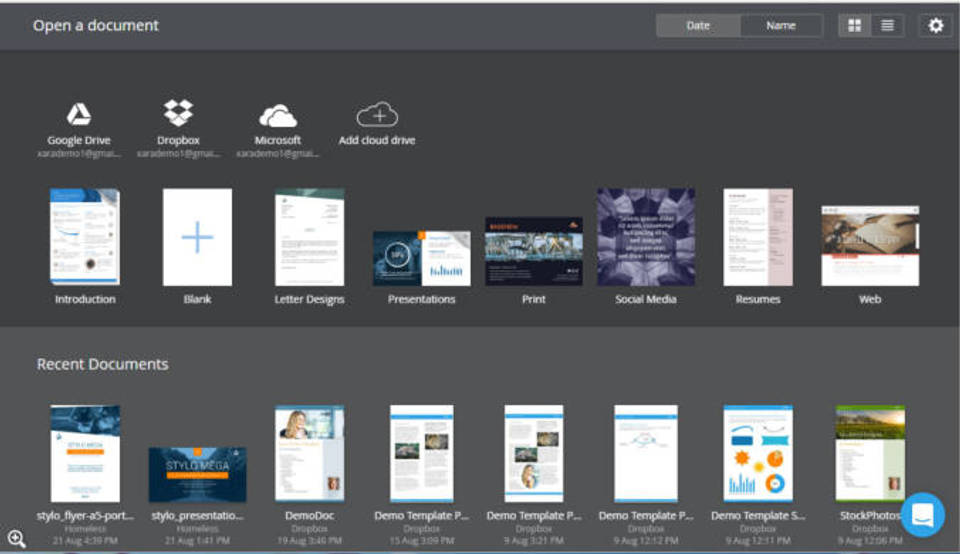
Task: Open the Resumes template category
Action: [758, 238]
